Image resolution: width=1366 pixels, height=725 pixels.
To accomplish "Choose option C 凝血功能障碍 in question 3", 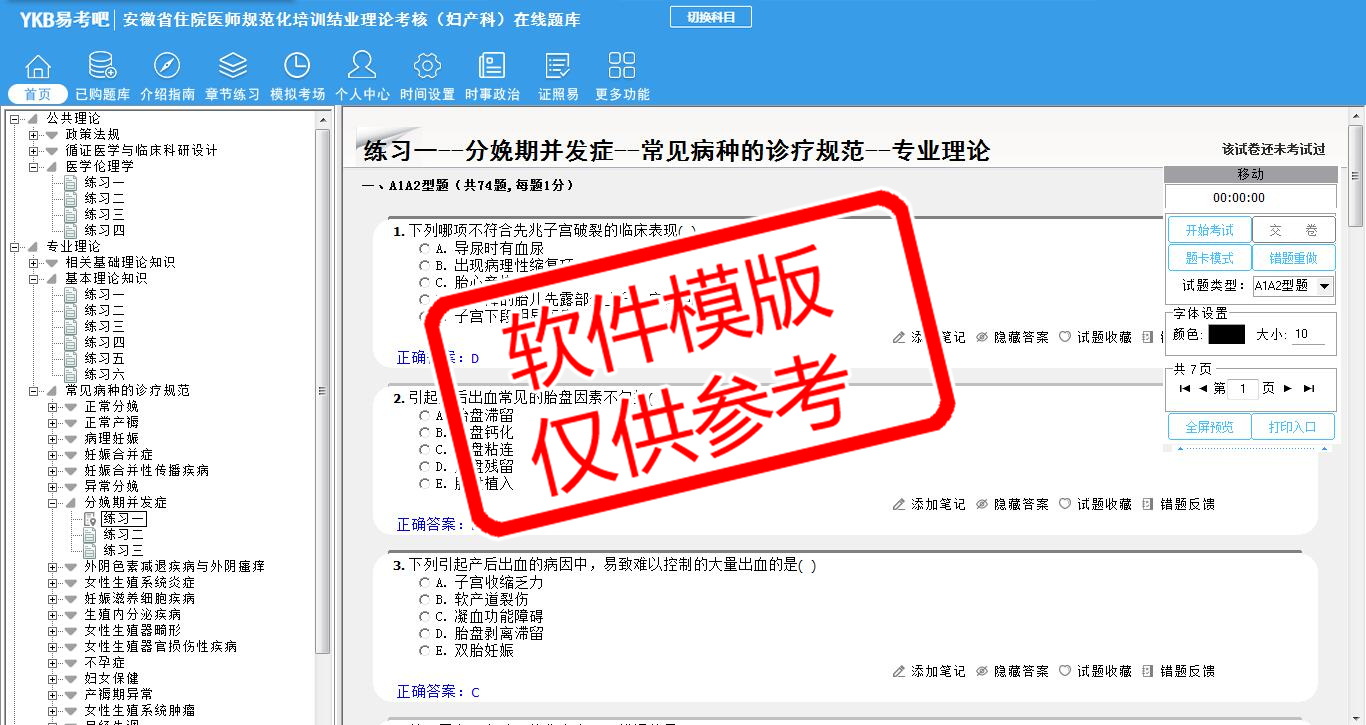I will tap(425, 617).
